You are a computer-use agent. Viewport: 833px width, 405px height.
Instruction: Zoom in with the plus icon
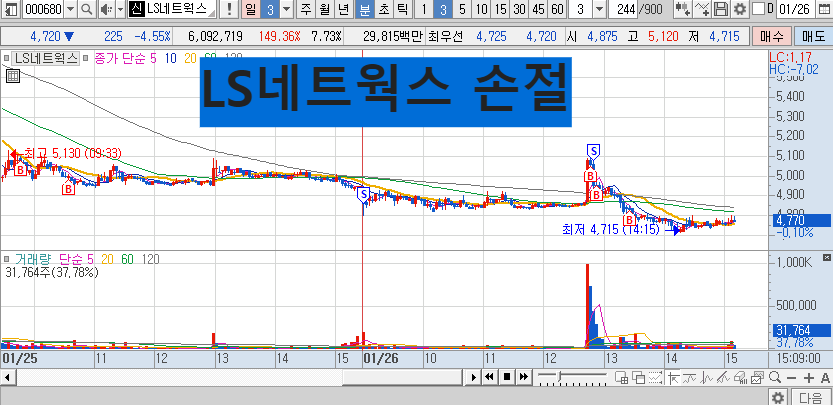click(x=809, y=378)
